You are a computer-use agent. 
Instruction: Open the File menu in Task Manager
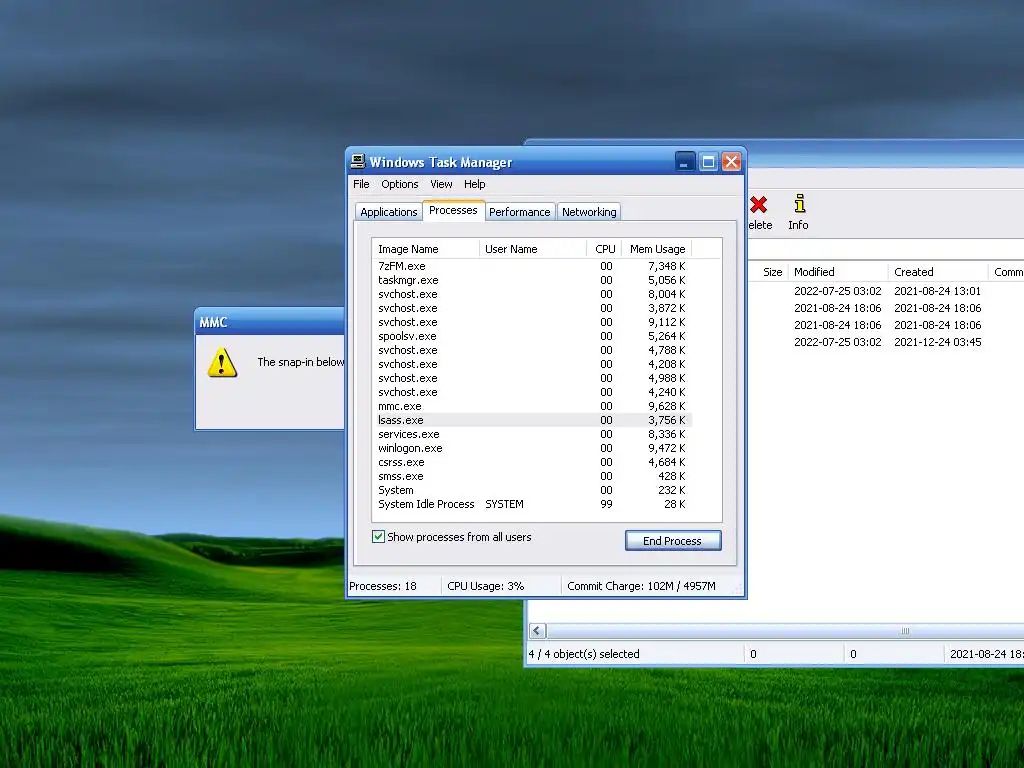(x=361, y=184)
